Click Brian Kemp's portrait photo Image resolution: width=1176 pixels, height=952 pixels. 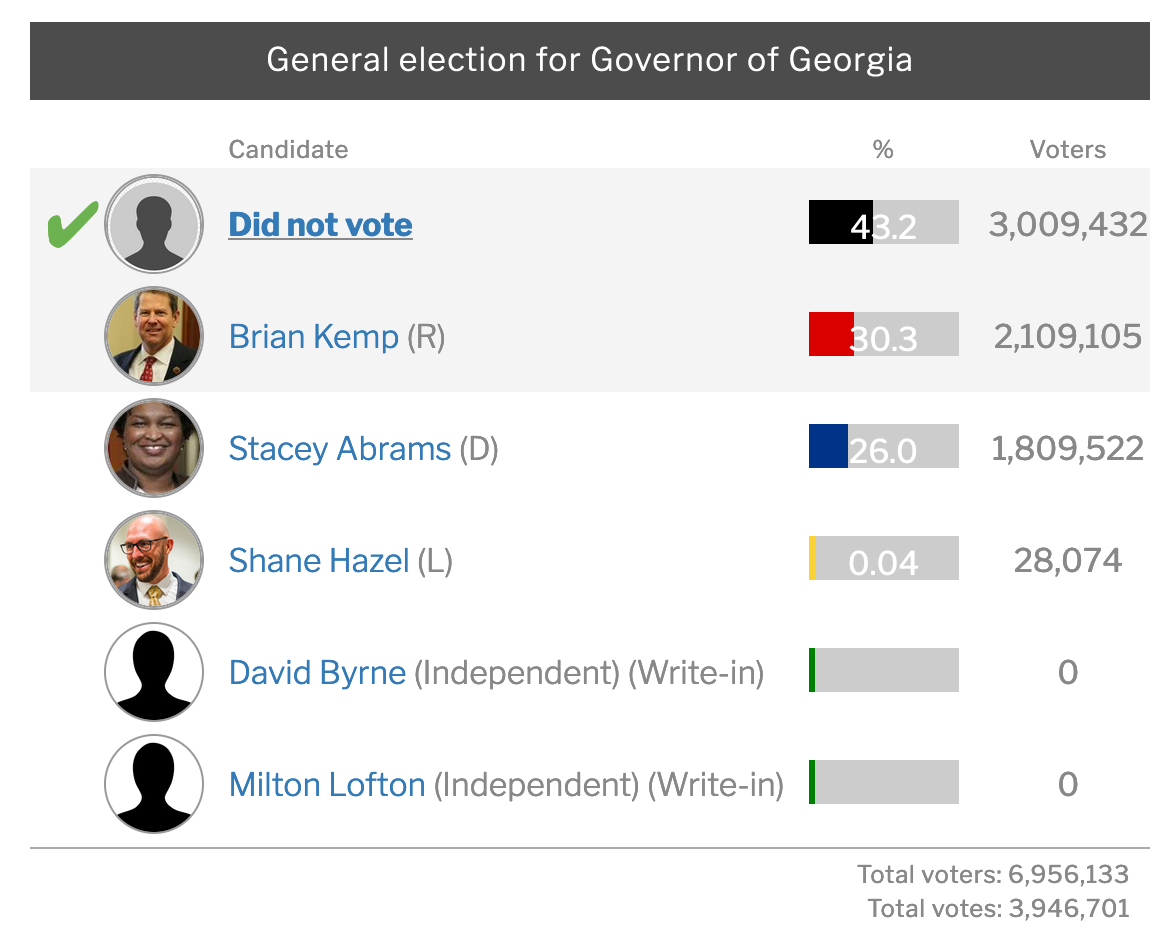coord(154,336)
